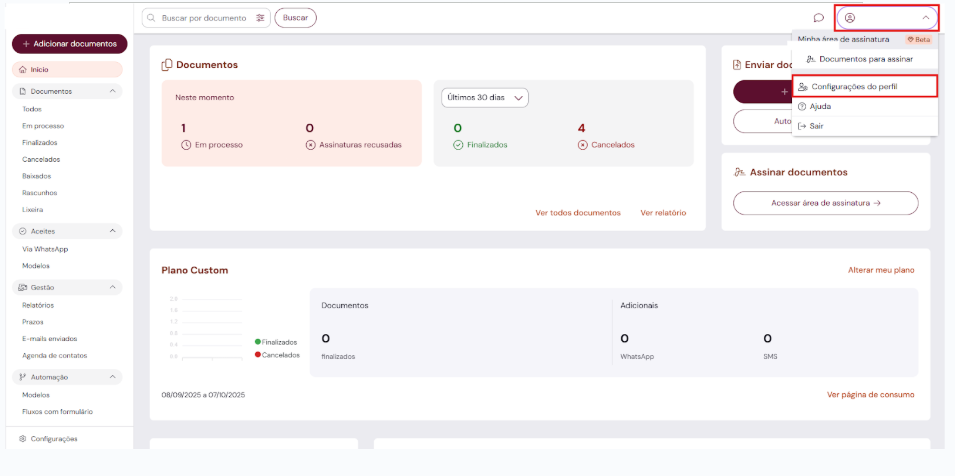This screenshot has width=955, height=476.
Task: Focus the Buscar por documento search field
Action: (x=205, y=18)
